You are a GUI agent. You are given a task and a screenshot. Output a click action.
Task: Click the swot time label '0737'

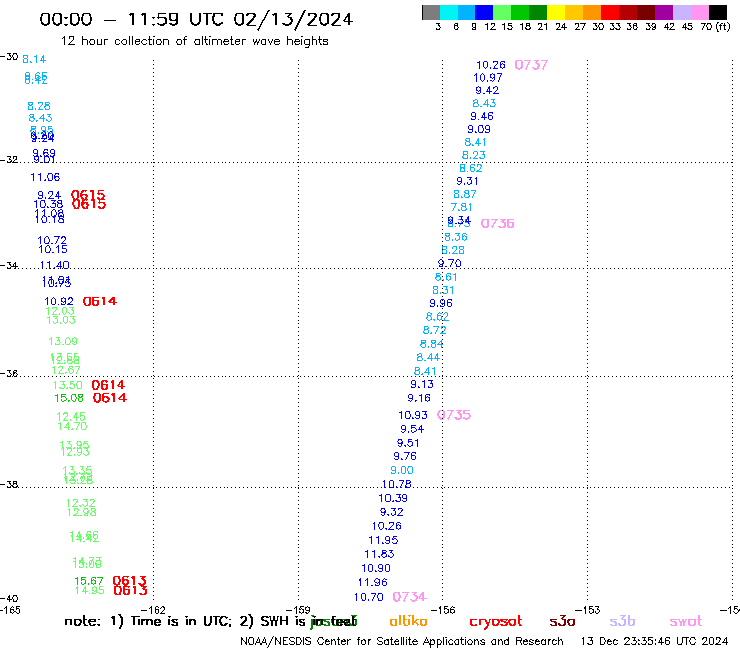pyautogui.click(x=531, y=65)
